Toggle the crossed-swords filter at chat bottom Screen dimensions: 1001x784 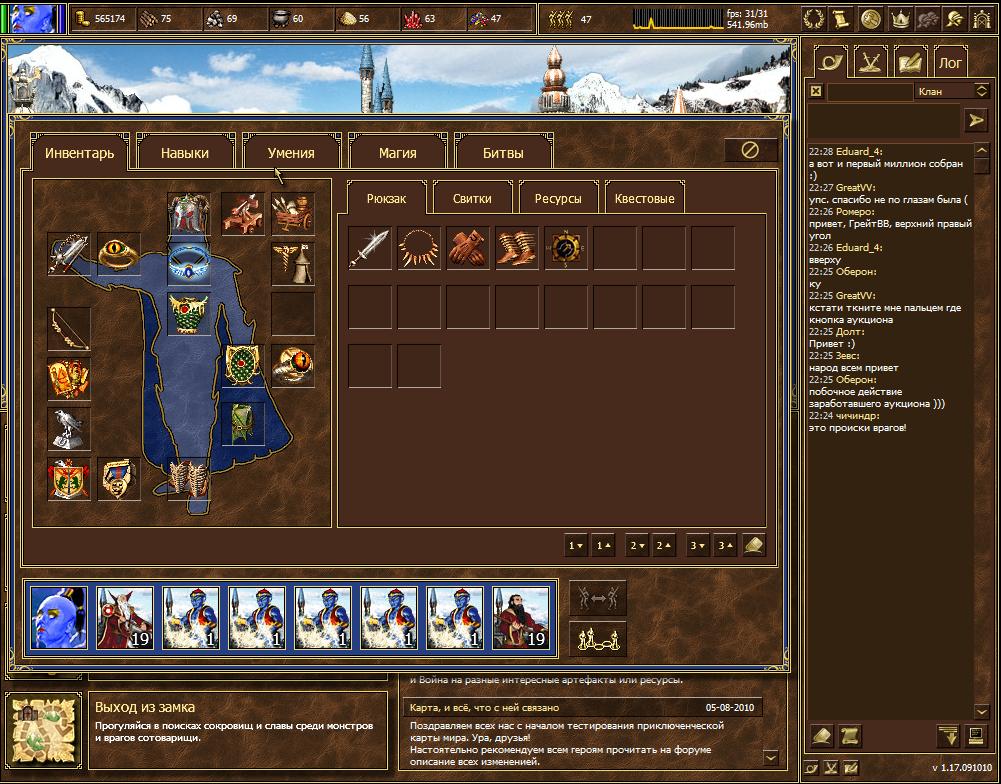click(831, 768)
